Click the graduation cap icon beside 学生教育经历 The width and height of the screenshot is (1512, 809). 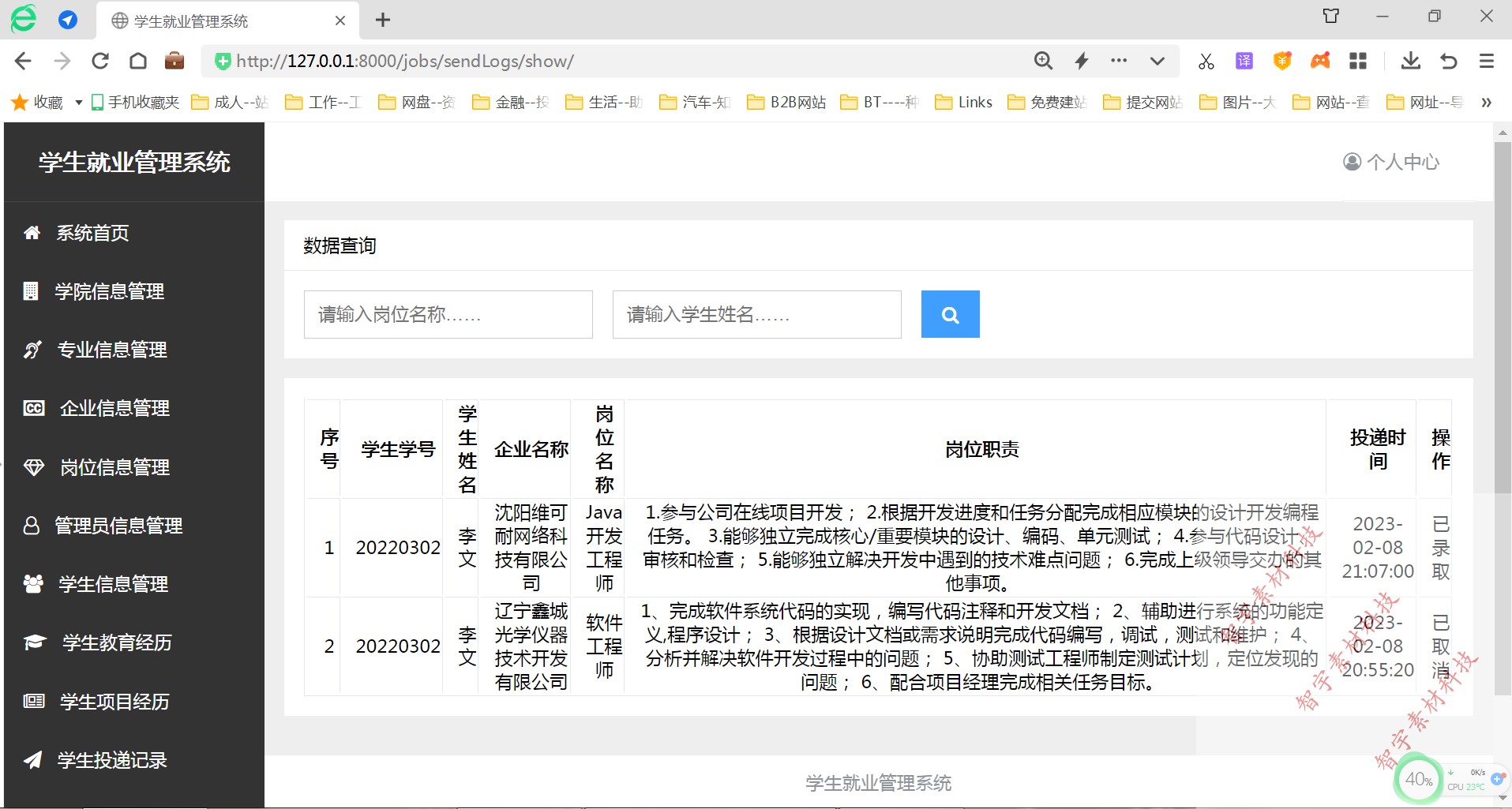(35, 642)
